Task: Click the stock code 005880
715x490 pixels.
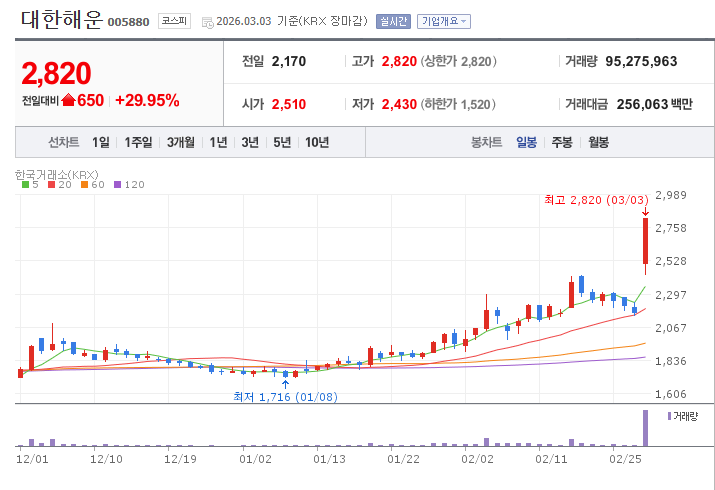Action: pyautogui.click(x=129, y=22)
